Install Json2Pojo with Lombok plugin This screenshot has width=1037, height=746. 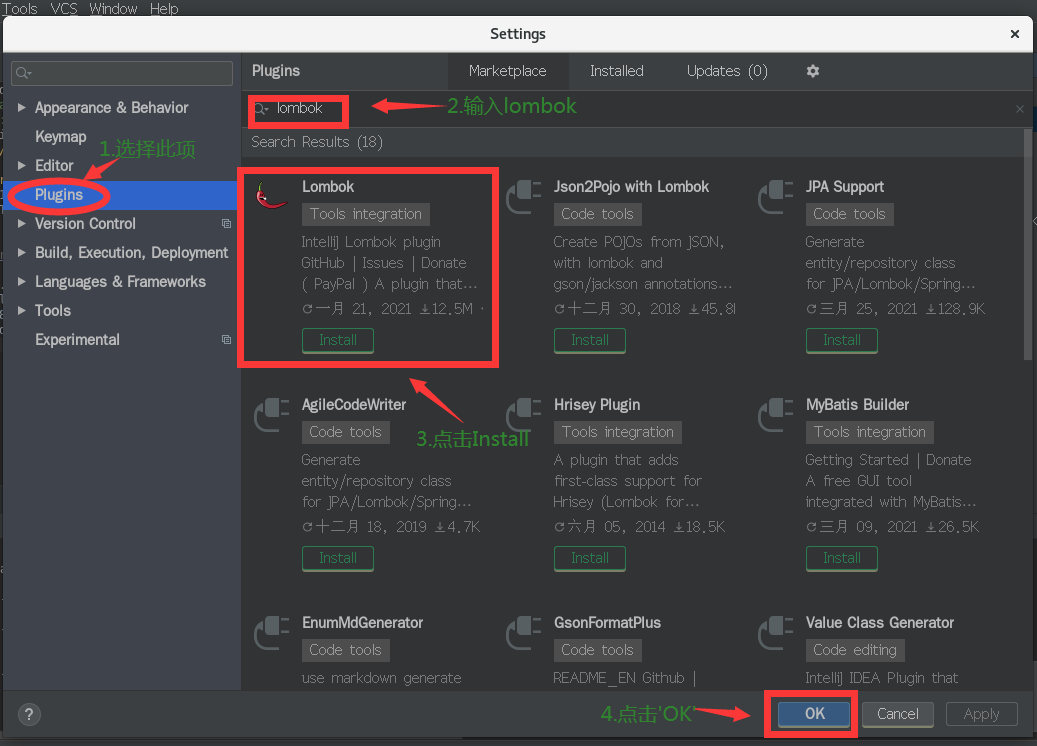coord(590,340)
